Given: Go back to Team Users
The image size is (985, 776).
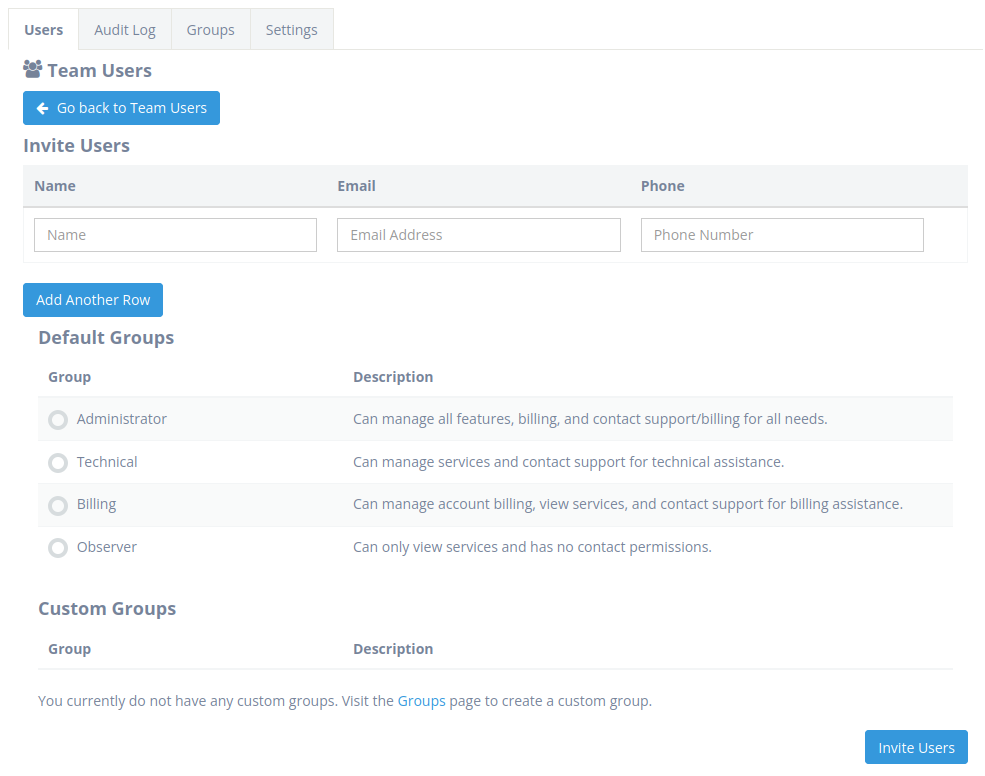Looking at the screenshot, I should click(x=121, y=108).
